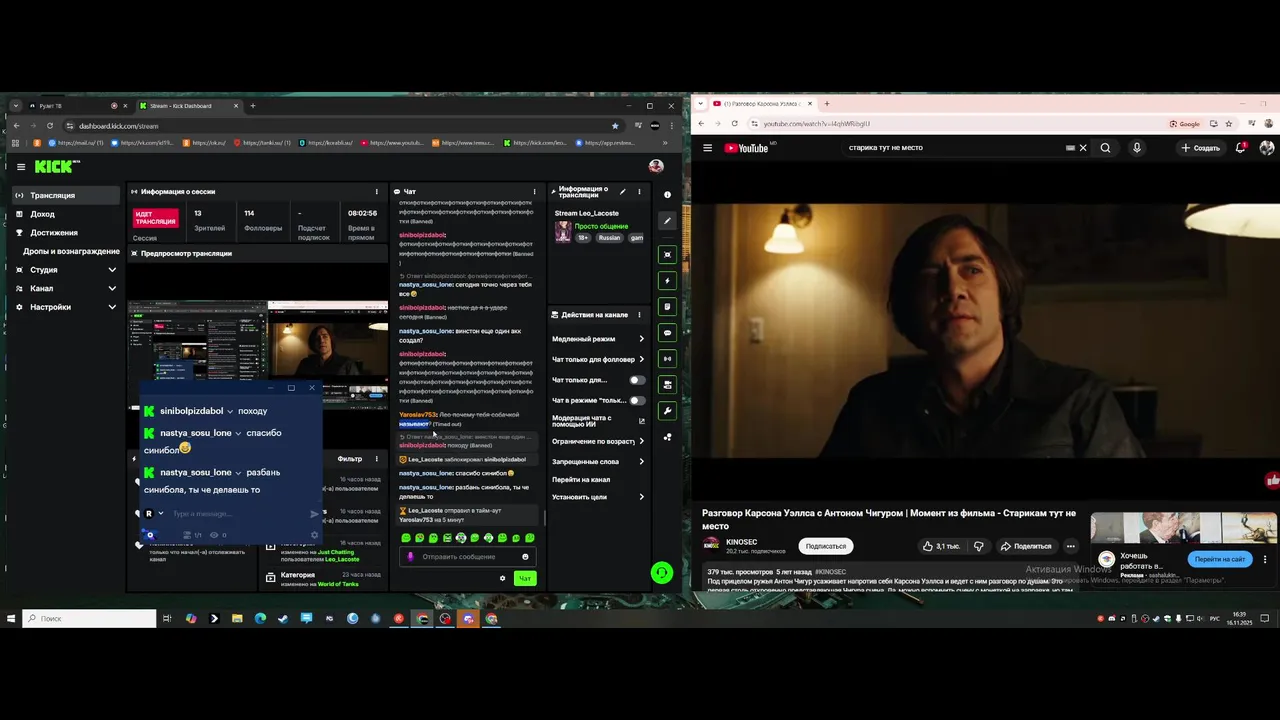Click the Поделиться share button
Viewport: 1280px width, 720px height.
tap(1025, 546)
